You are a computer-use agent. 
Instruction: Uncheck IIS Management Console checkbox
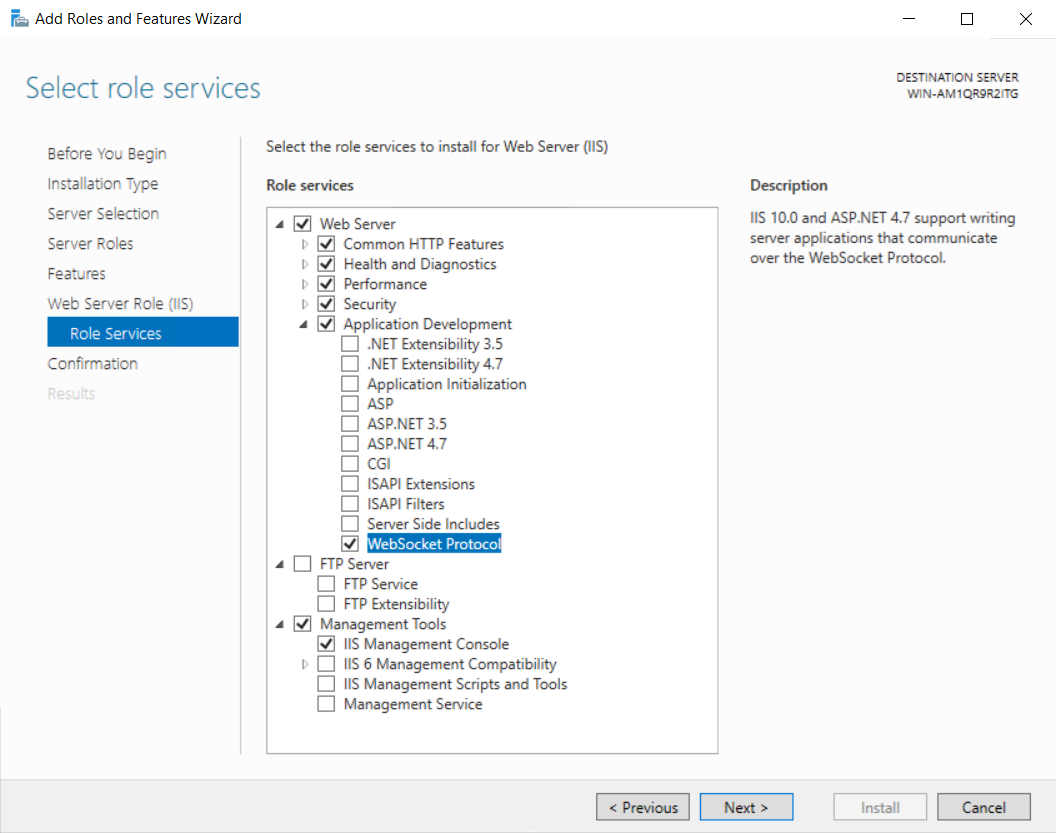tap(326, 644)
